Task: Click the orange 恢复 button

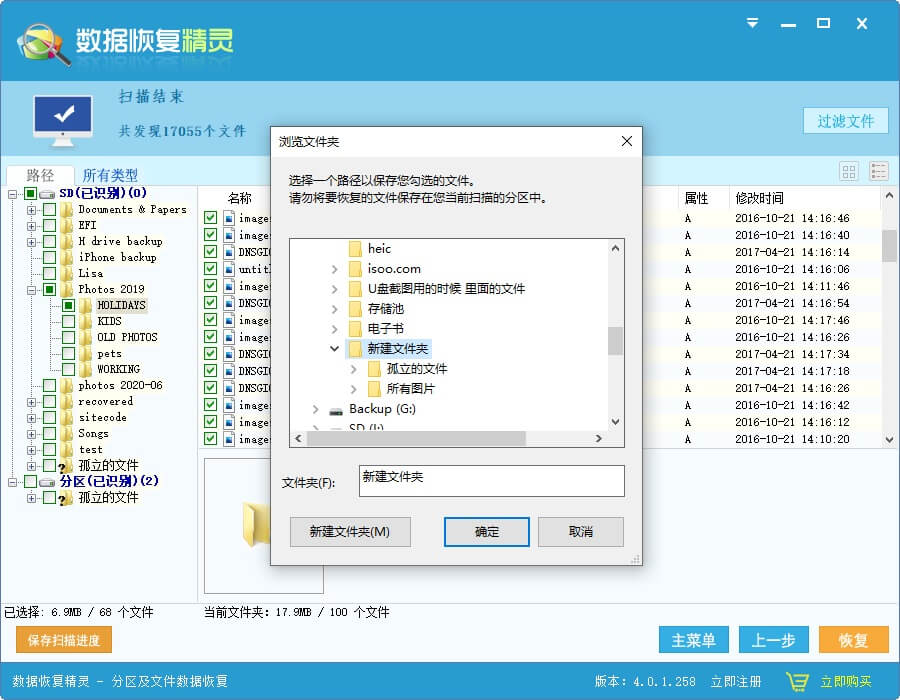Action: (853, 640)
